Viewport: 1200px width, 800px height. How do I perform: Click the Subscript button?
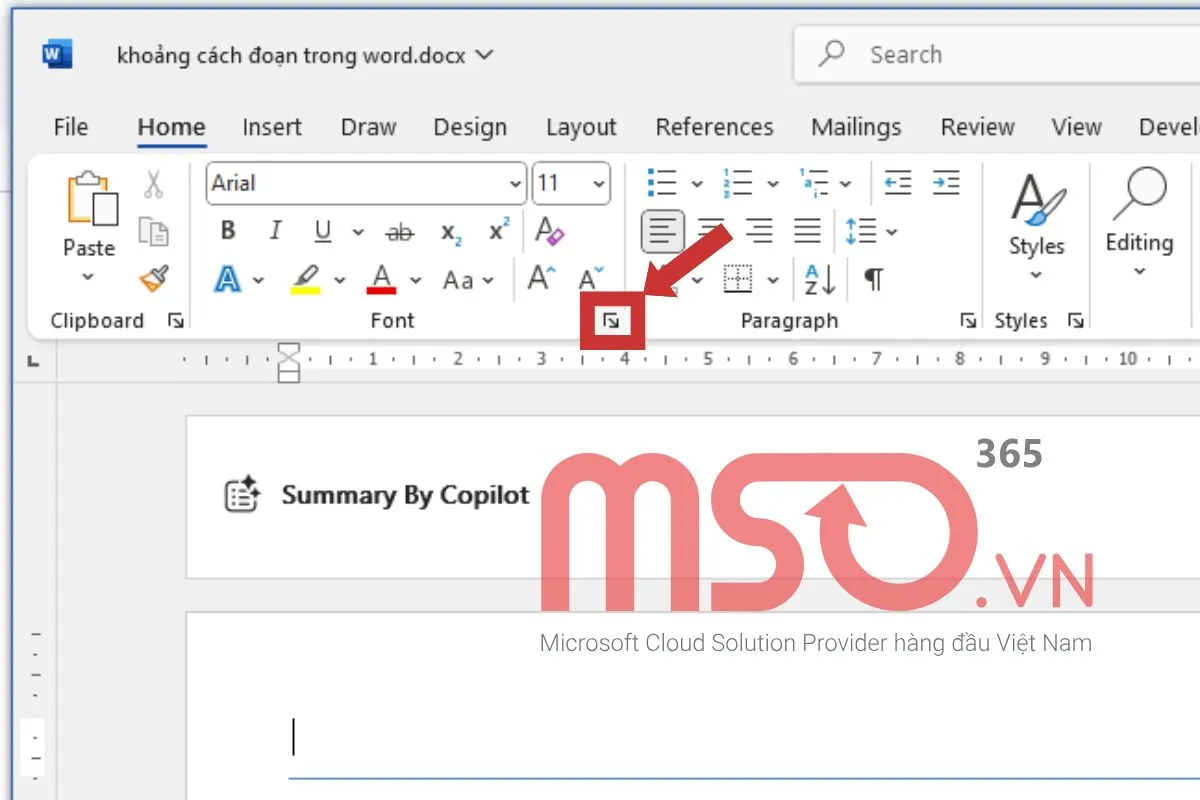(451, 232)
